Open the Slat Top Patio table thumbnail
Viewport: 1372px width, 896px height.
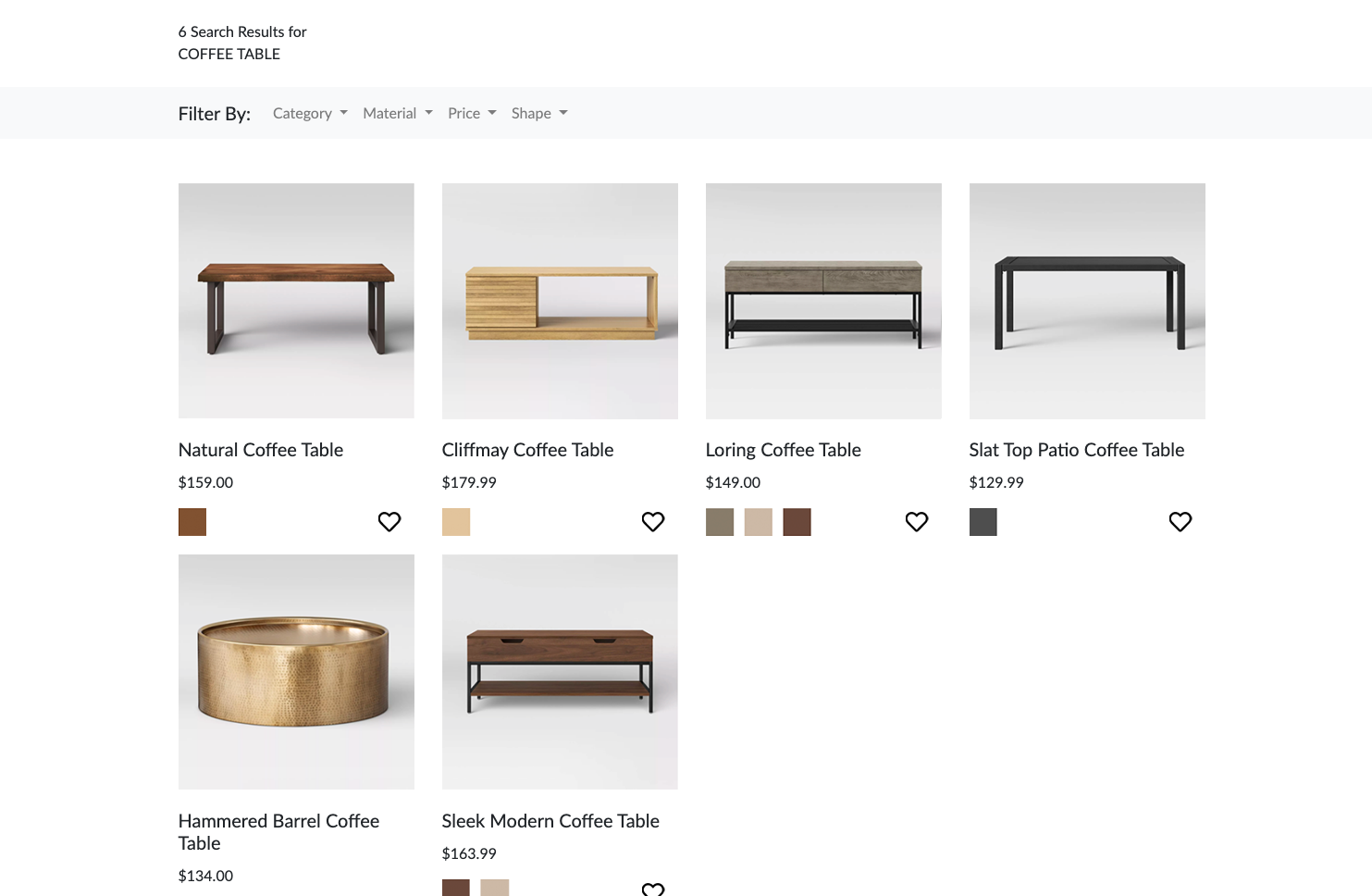pos(1087,301)
